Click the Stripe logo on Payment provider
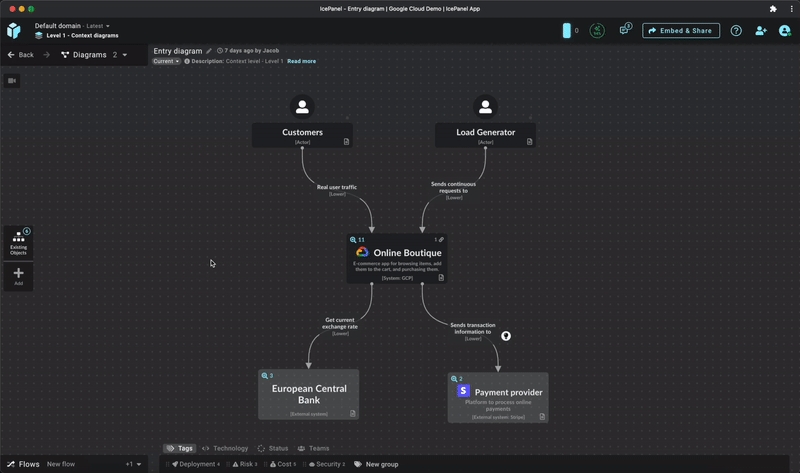Screen dimensions: 800x473 tap(463, 391)
